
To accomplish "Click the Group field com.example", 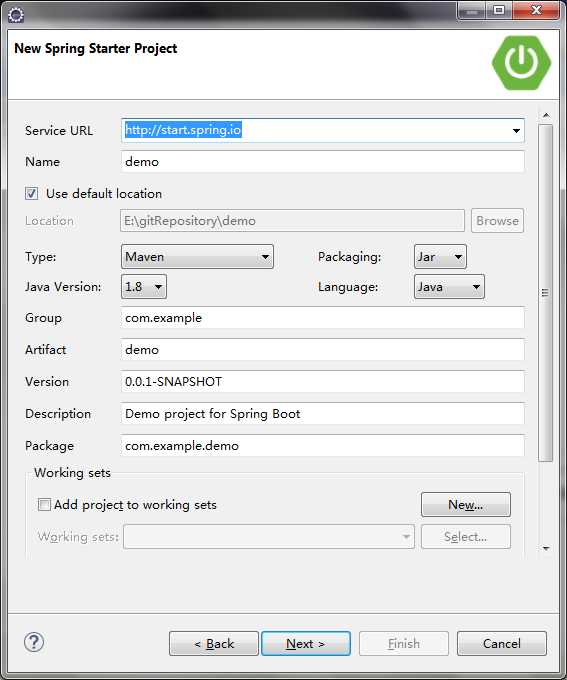I will click(323, 318).
